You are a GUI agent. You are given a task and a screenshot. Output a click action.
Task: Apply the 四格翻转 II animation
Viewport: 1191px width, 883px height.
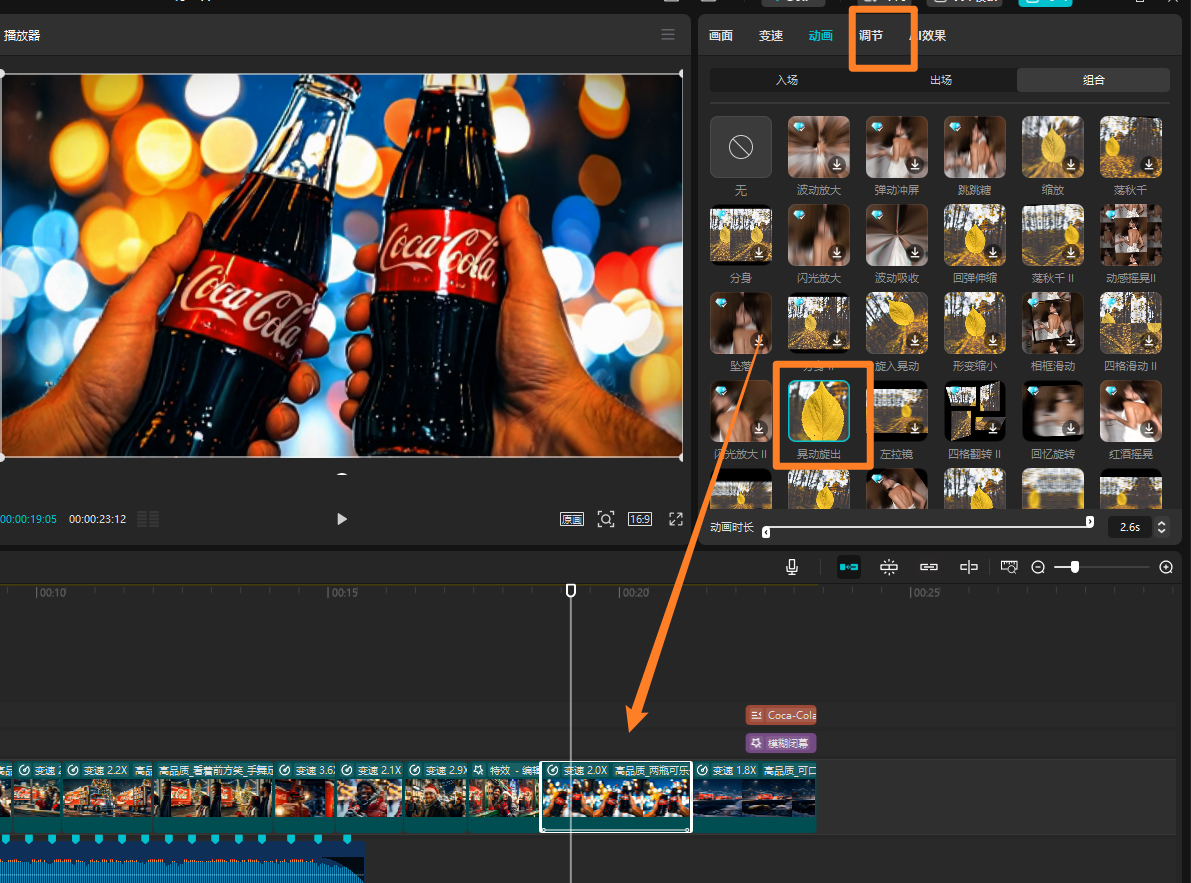[x=975, y=412]
